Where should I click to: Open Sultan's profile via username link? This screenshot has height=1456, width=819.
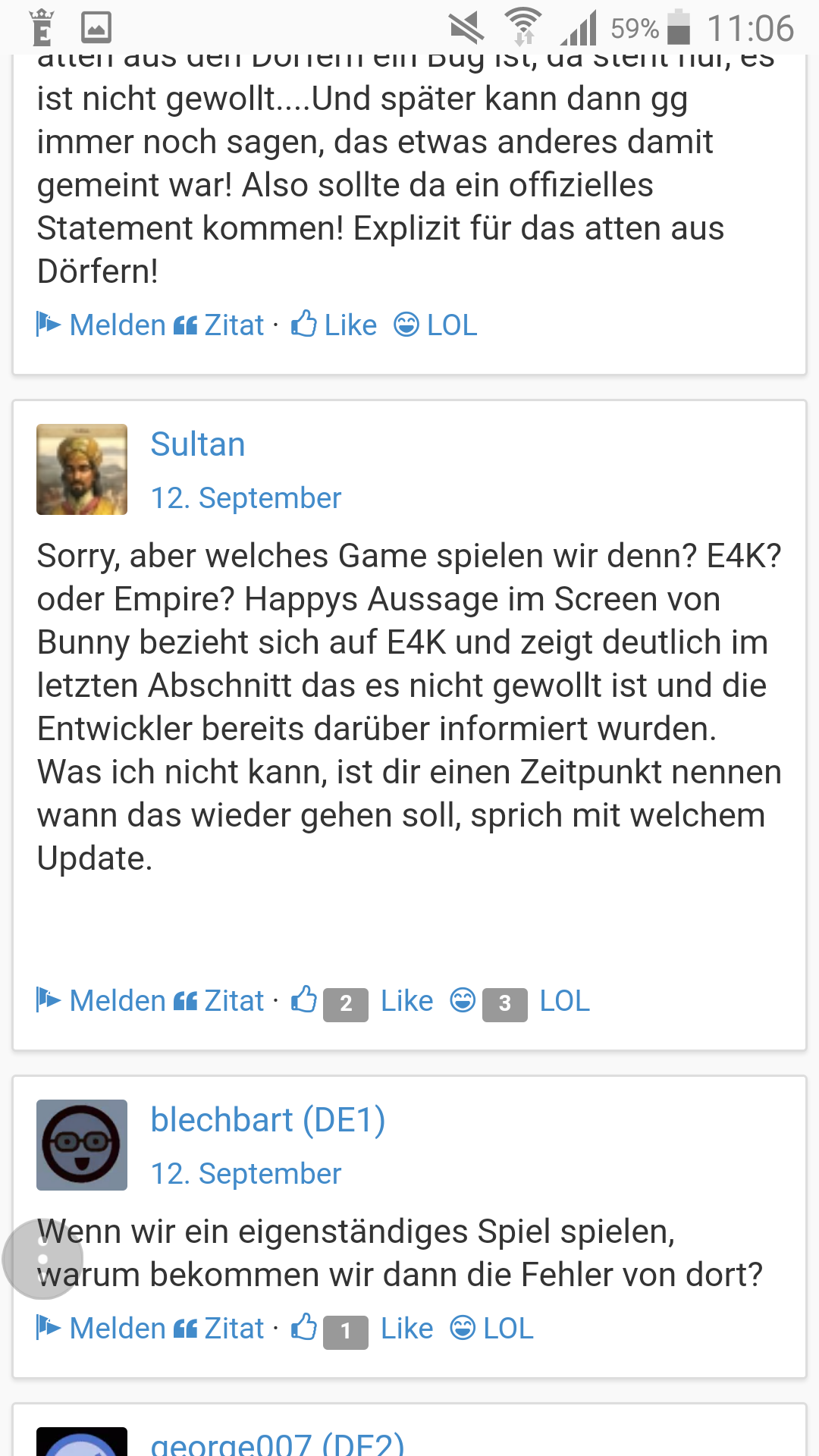pyautogui.click(x=198, y=444)
